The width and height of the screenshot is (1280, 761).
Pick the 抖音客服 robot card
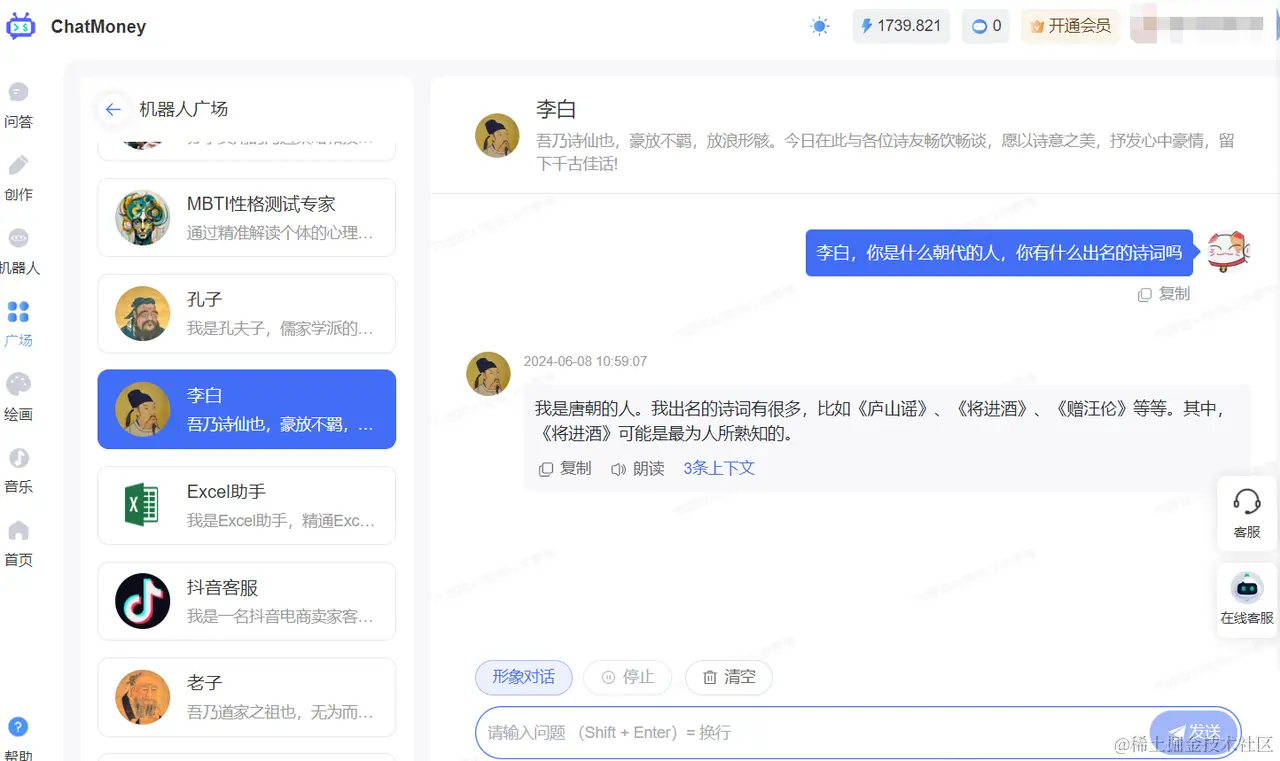pos(246,601)
